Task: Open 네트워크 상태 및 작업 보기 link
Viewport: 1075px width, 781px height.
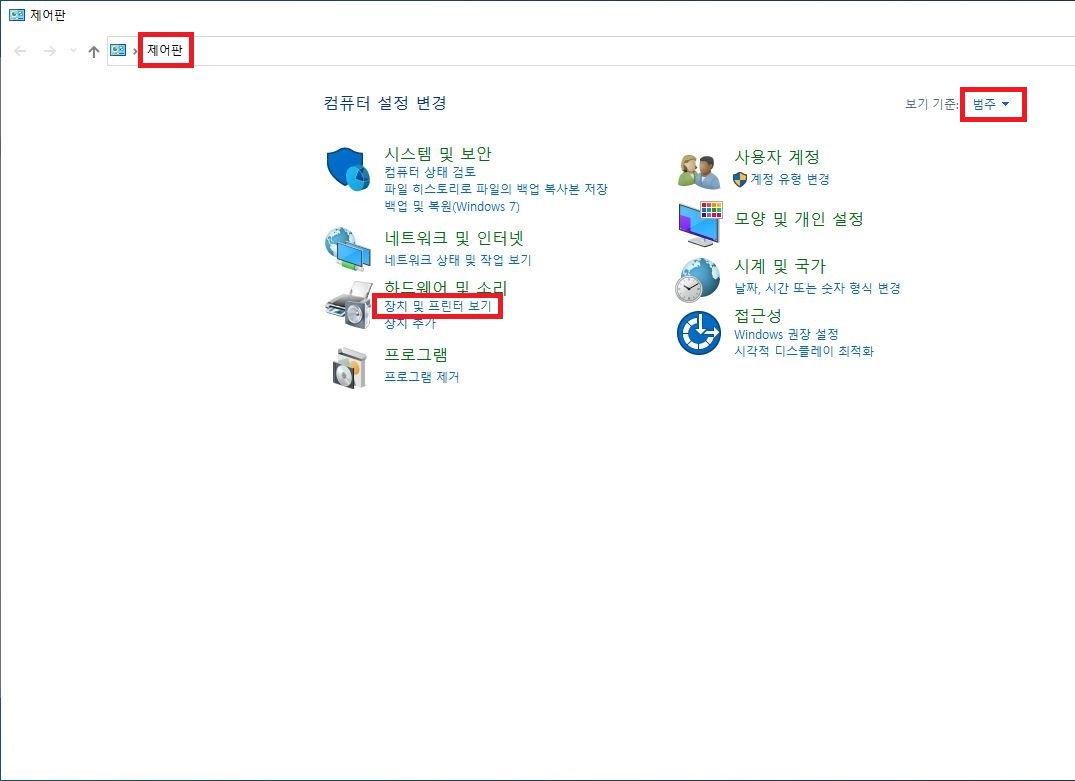Action: coord(458,260)
